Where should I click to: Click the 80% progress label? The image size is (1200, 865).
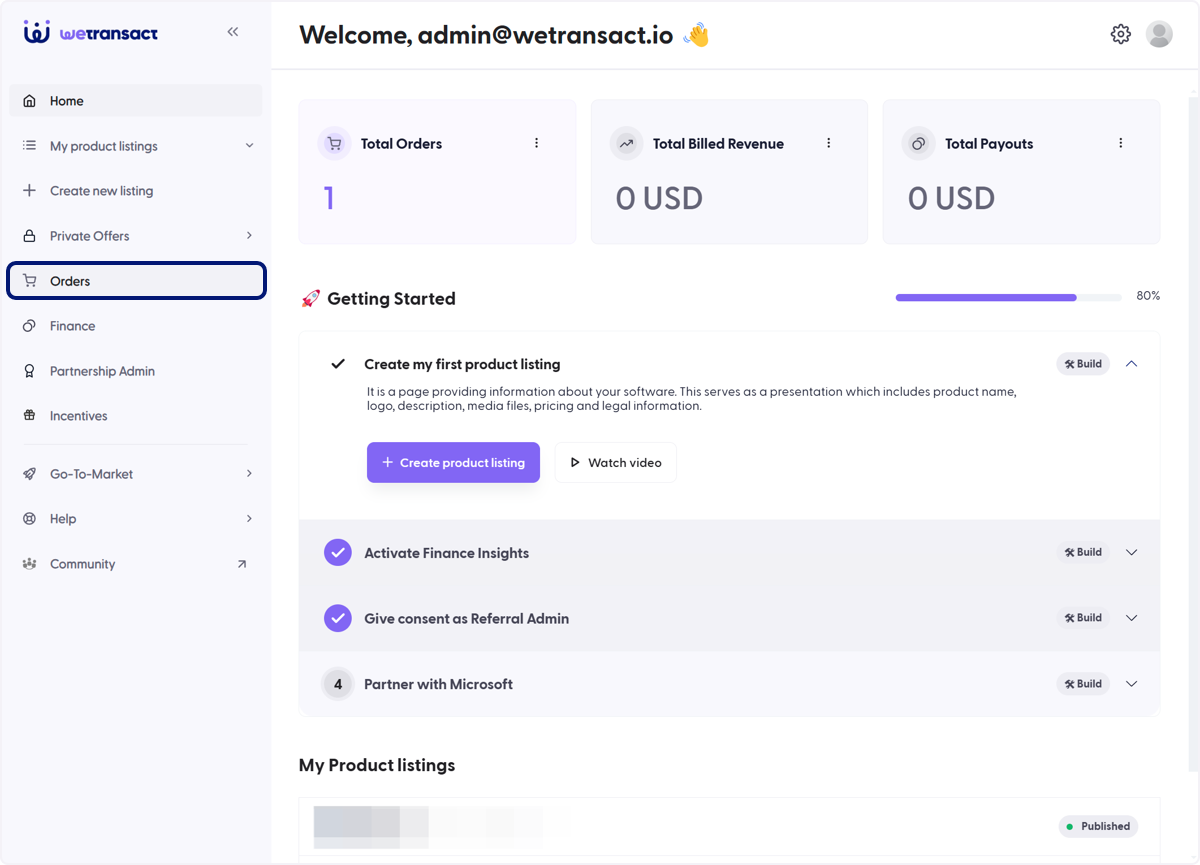click(x=1148, y=296)
